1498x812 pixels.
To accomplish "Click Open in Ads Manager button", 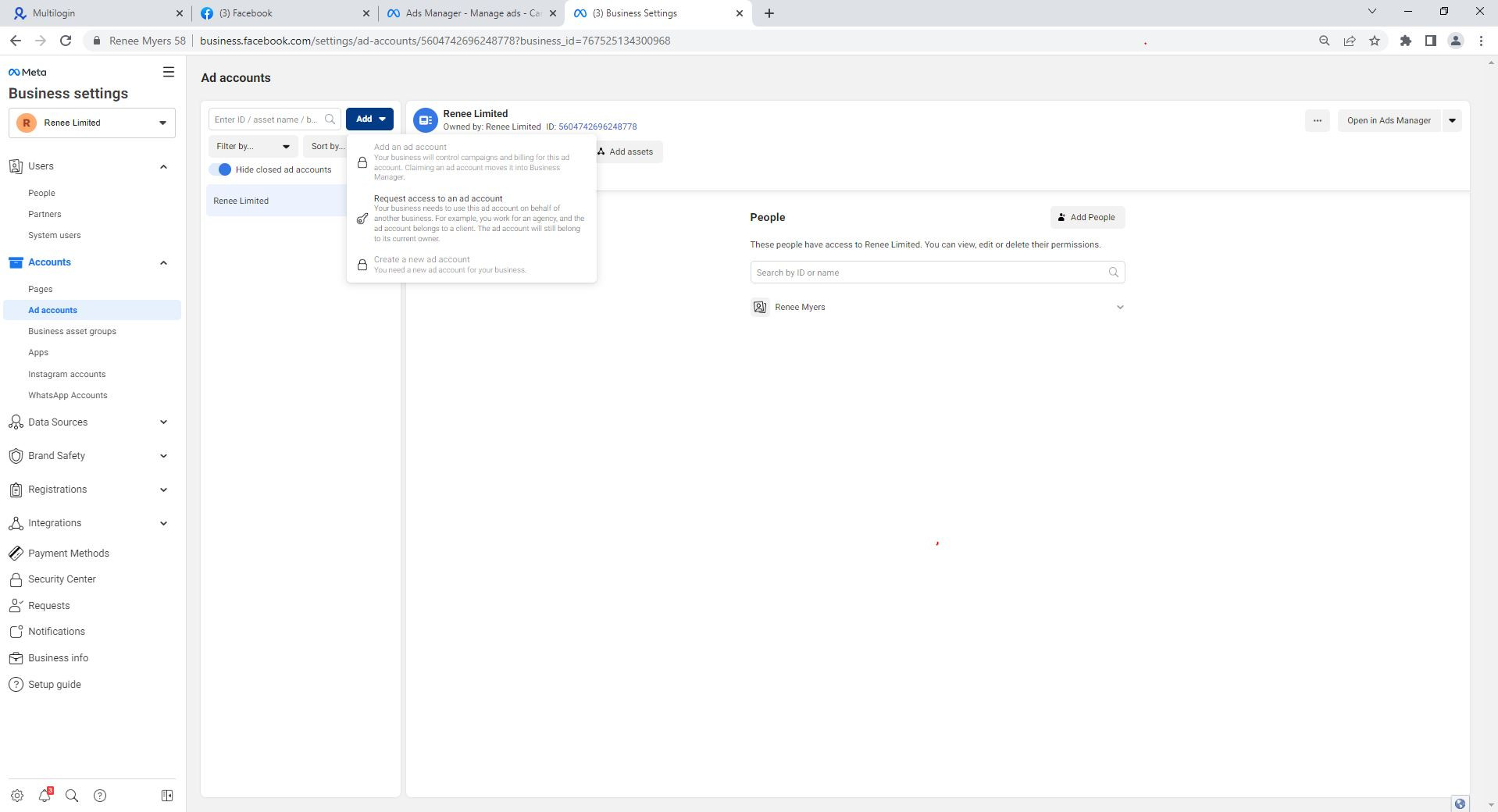I will click(x=1389, y=120).
